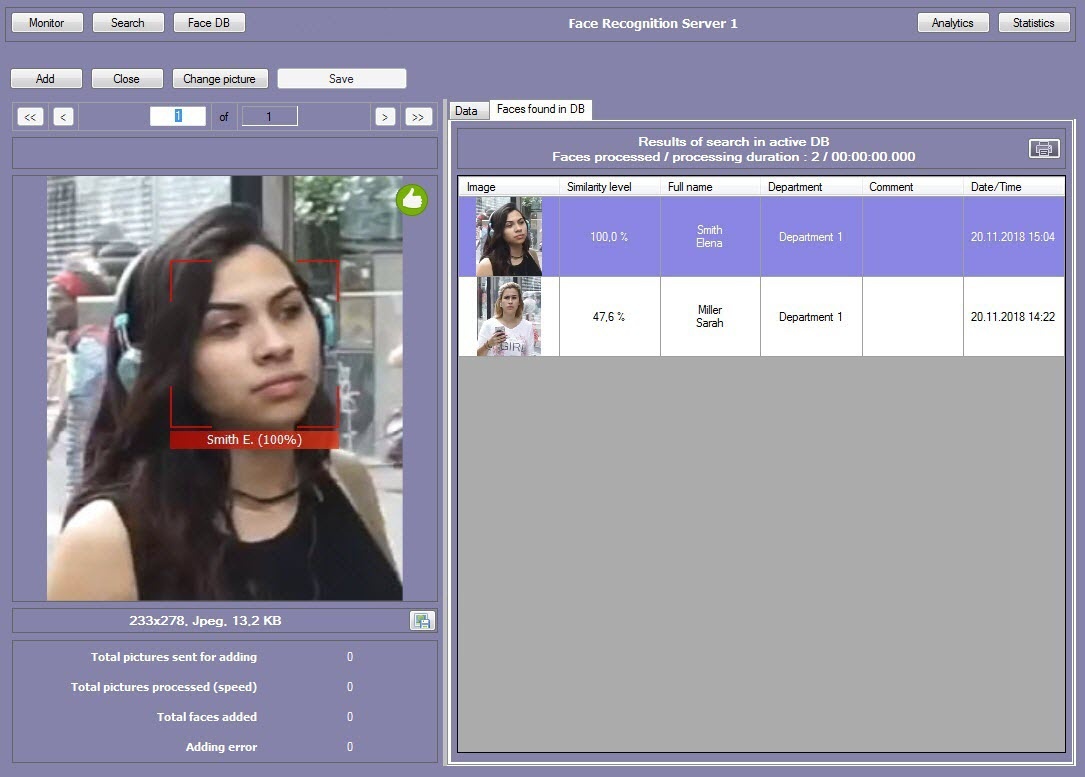Switch to the Data tab
The width and height of the screenshot is (1085, 777).
tap(467, 111)
